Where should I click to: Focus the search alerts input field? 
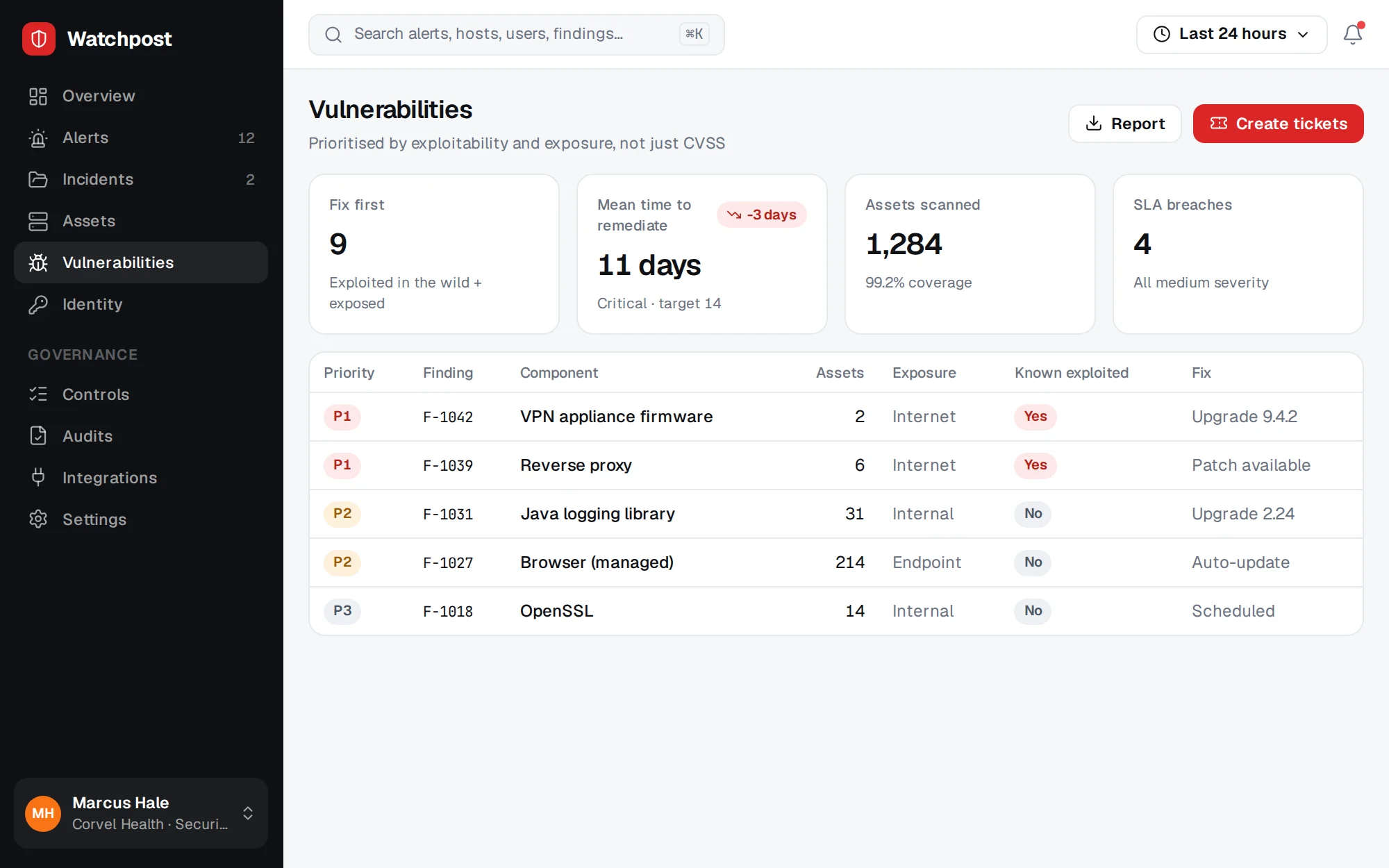(x=516, y=34)
